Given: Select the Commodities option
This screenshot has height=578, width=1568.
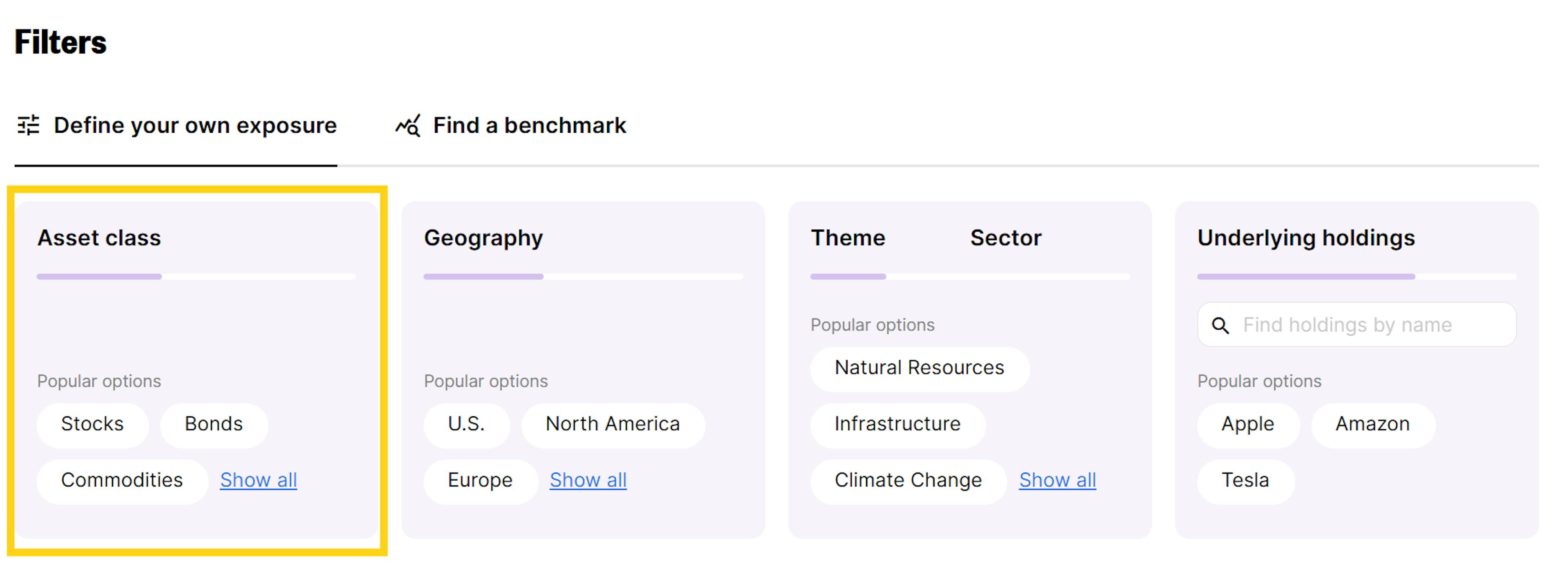Looking at the screenshot, I should click(122, 480).
